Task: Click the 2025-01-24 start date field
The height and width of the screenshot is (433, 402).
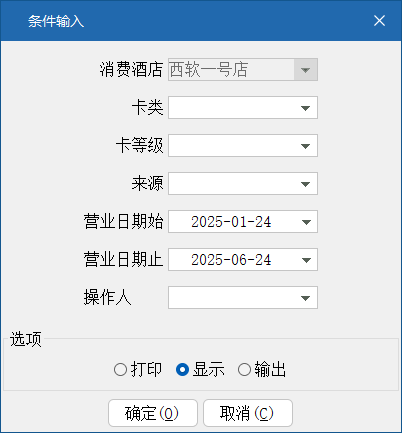Action: tap(231, 222)
